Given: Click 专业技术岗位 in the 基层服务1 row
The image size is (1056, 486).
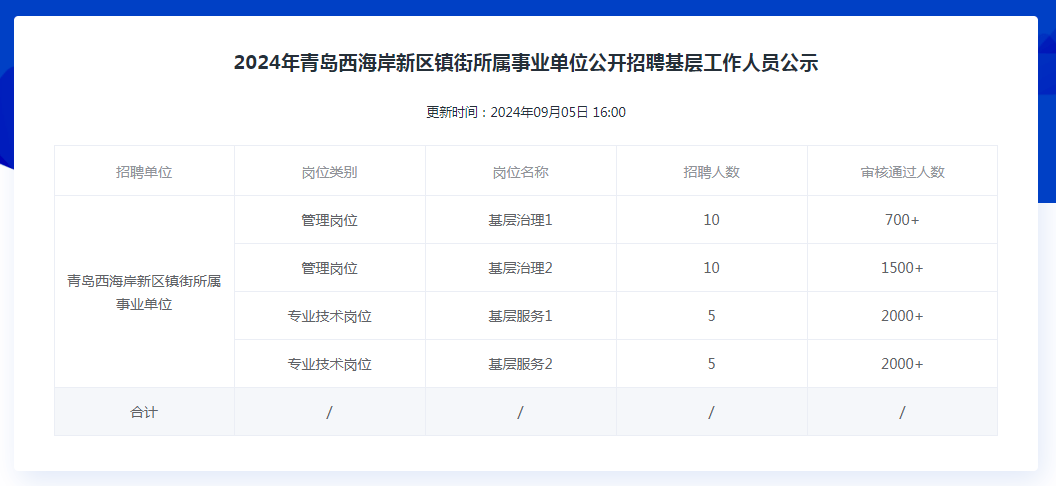Looking at the screenshot, I should (x=330, y=316).
